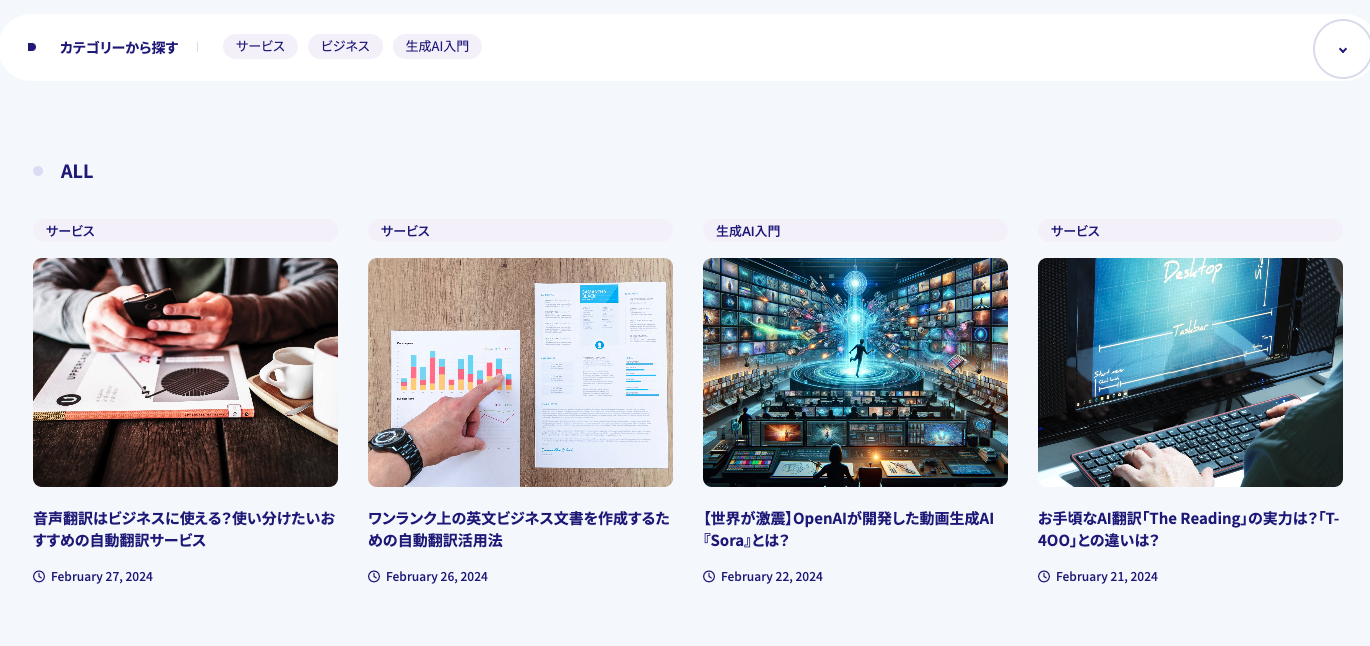Open the bar chart document article thumbnail
The image size is (1370, 646).
[x=520, y=372]
